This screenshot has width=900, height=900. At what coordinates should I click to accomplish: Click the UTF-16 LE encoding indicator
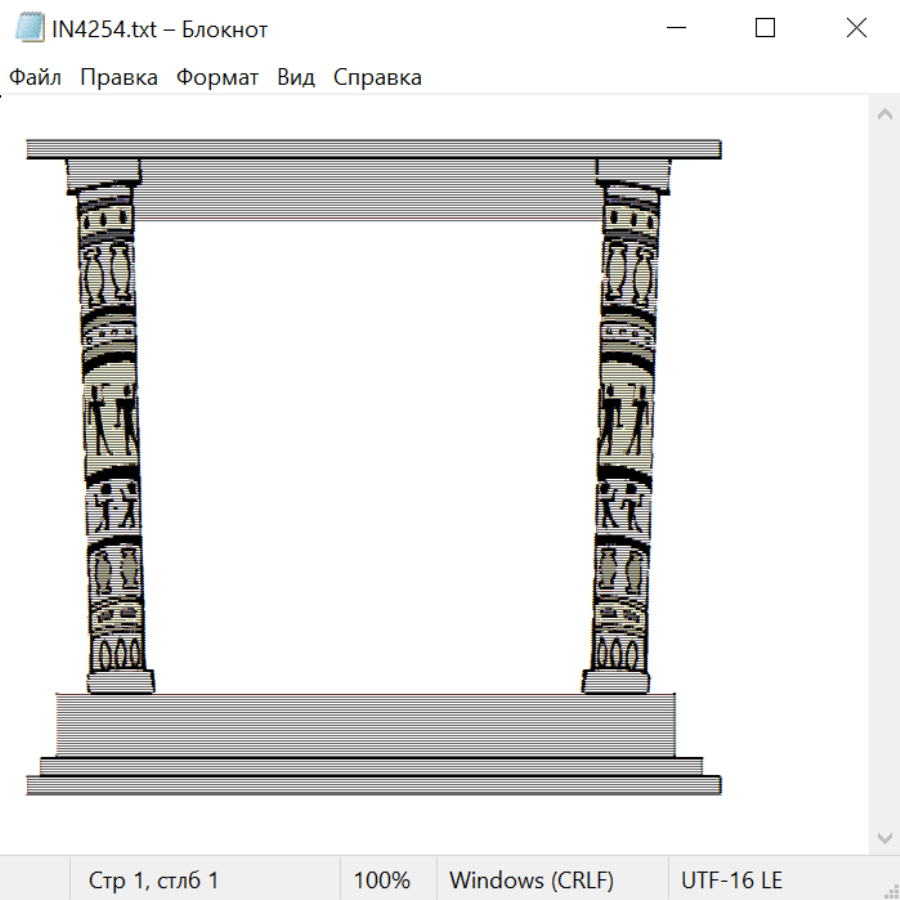point(731,880)
